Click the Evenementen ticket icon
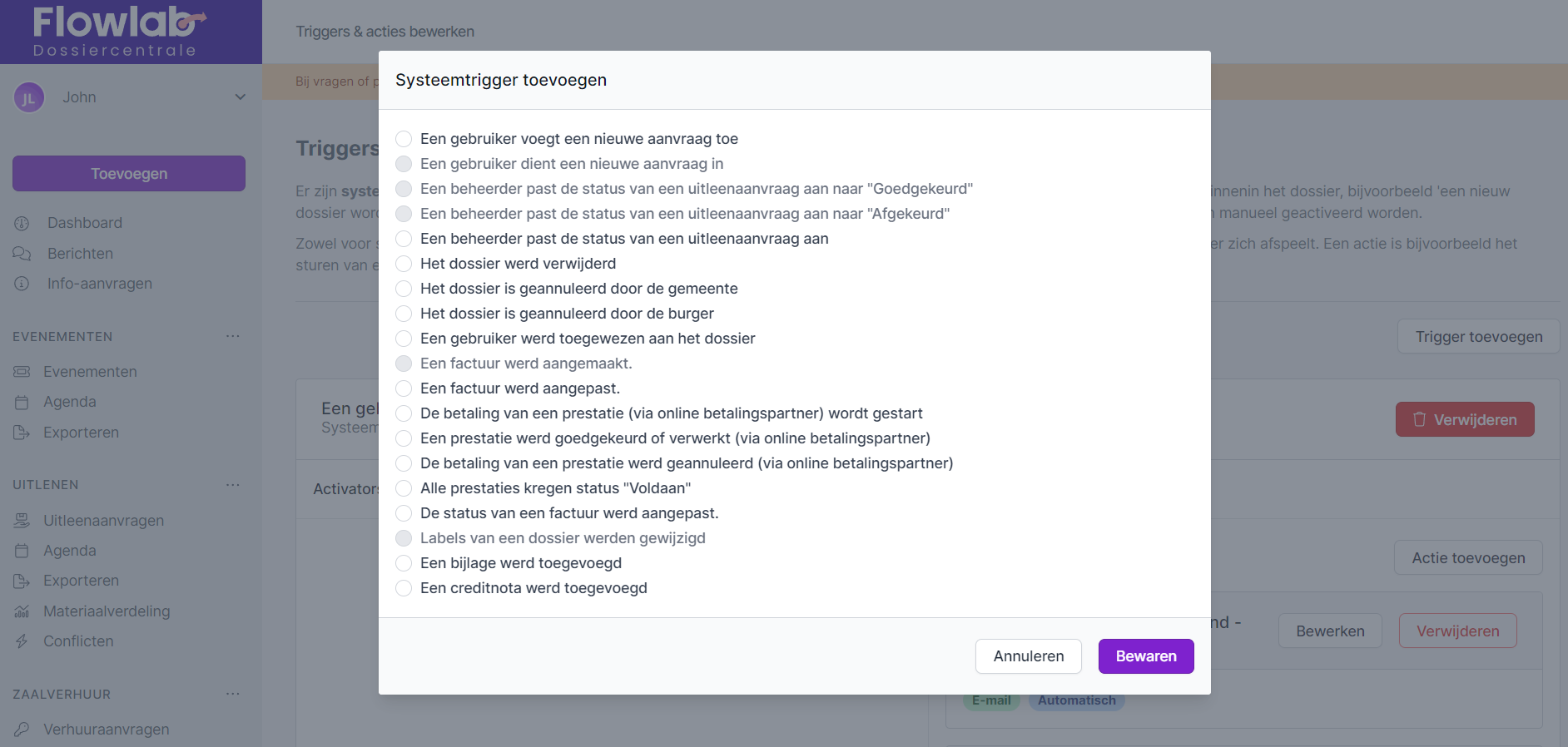Screen dimensions: 1568x747 (x=22, y=372)
